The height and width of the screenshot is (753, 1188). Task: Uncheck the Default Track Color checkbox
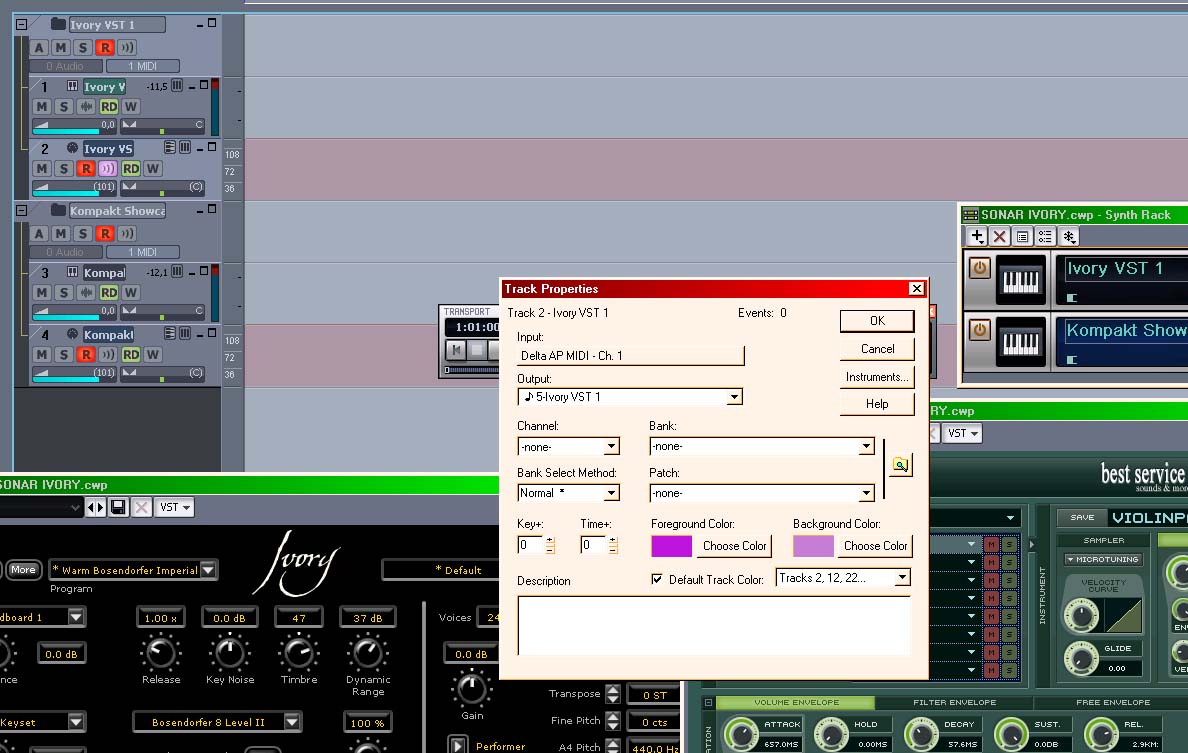coord(656,579)
